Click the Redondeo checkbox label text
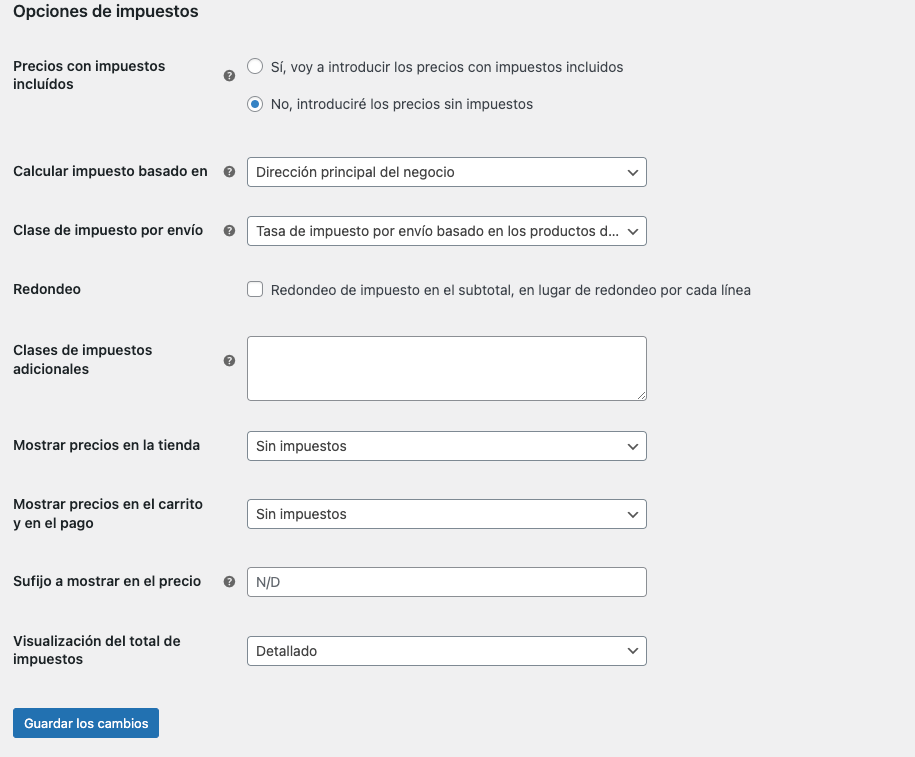The height and width of the screenshot is (757, 915). pos(511,290)
